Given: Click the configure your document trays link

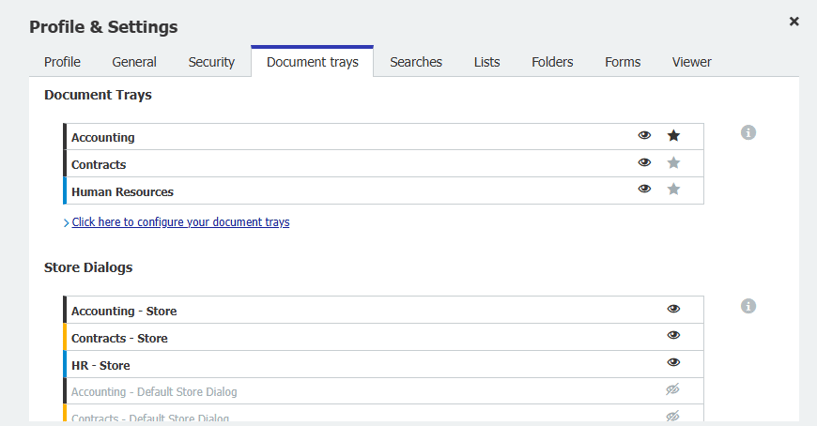Looking at the screenshot, I should point(180,222).
